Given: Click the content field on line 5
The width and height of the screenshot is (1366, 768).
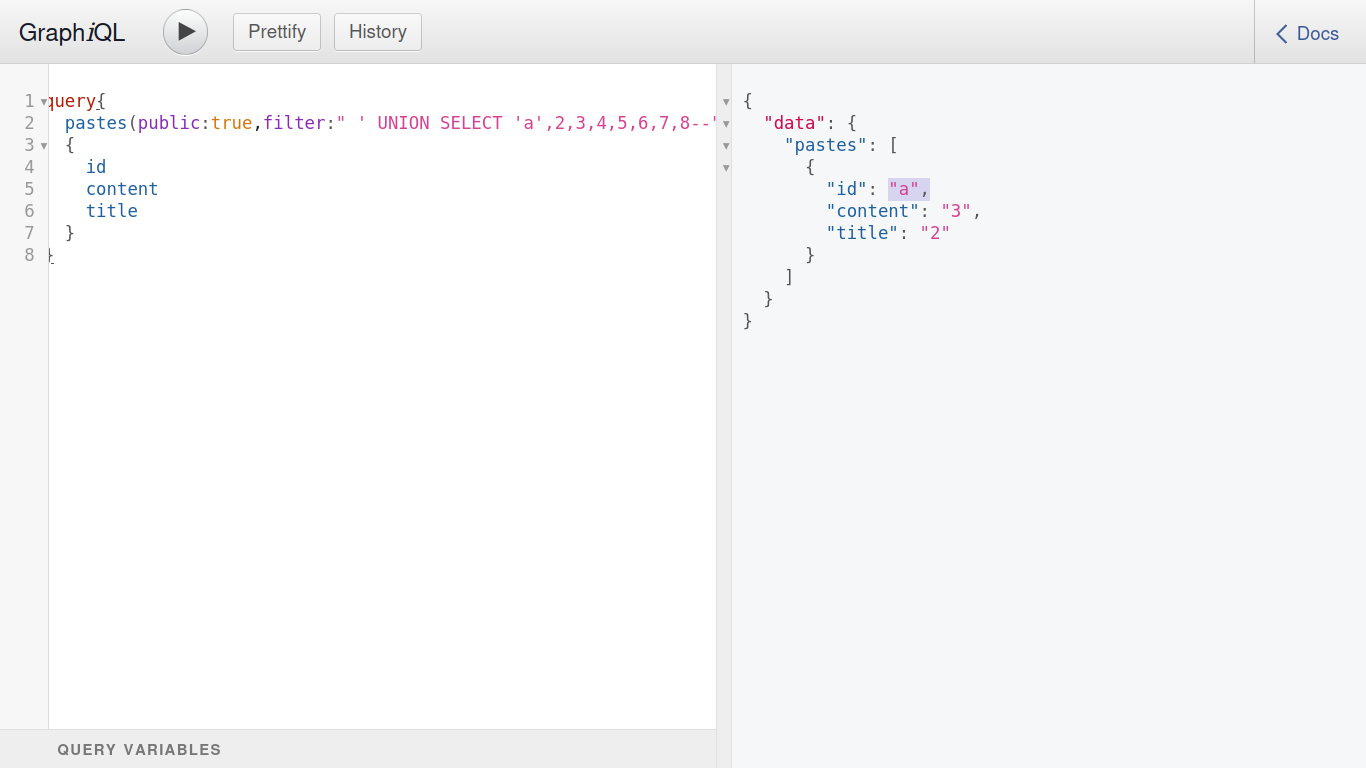Looking at the screenshot, I should 122,189.
